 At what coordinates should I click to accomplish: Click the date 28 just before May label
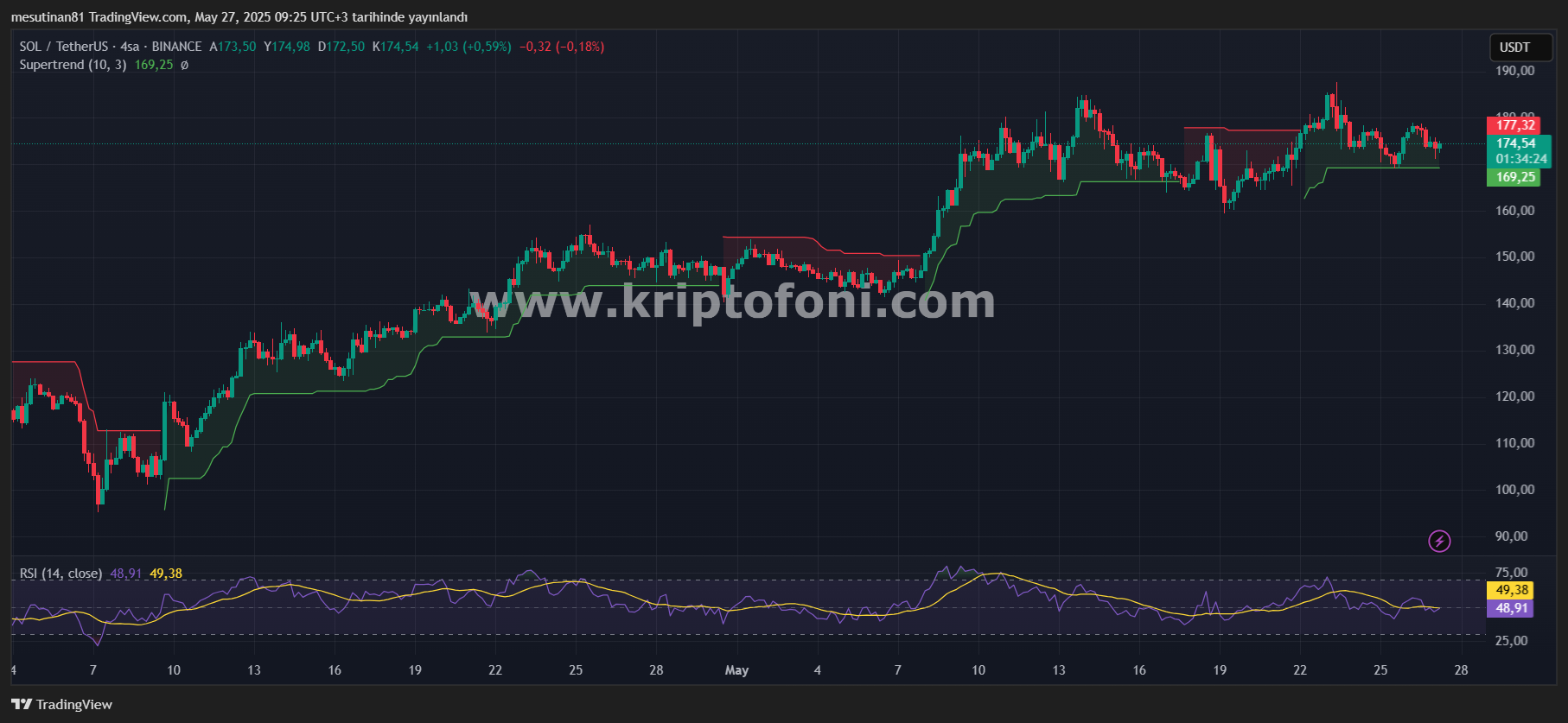[656, 670]
